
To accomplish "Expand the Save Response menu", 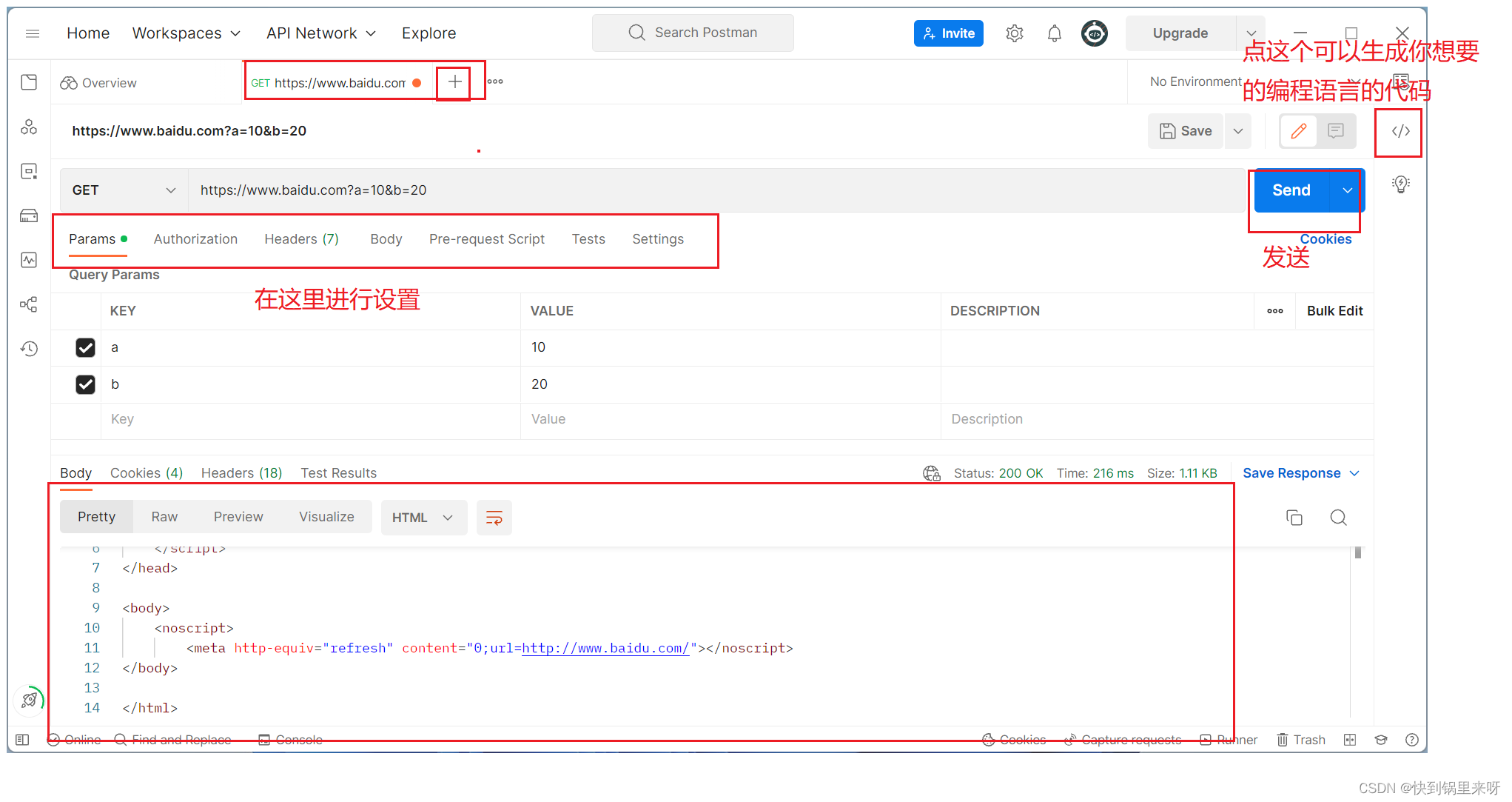I will (x=1301, y=473).
